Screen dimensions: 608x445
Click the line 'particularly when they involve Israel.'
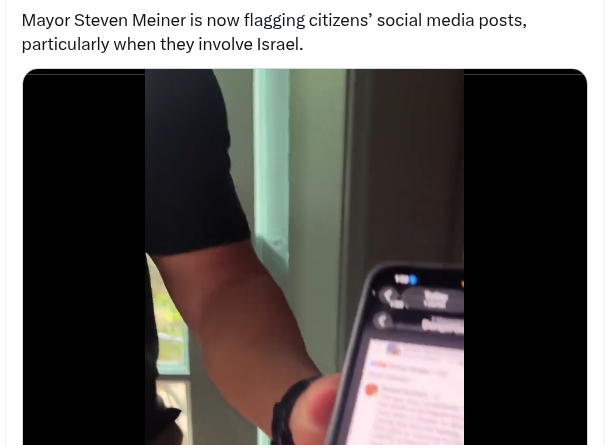162,45
